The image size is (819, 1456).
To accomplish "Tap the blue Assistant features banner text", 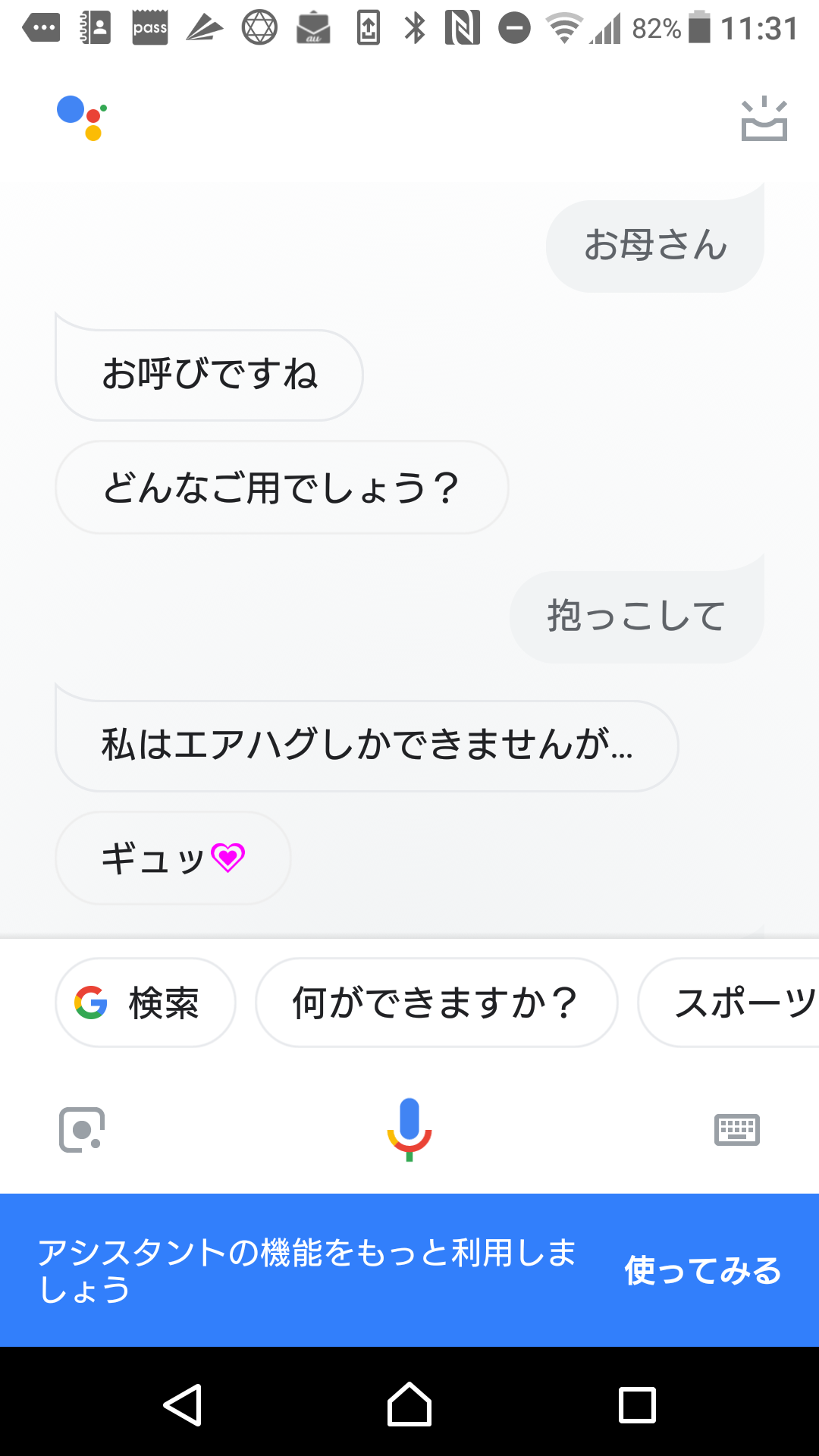I will coord(307,1270).
